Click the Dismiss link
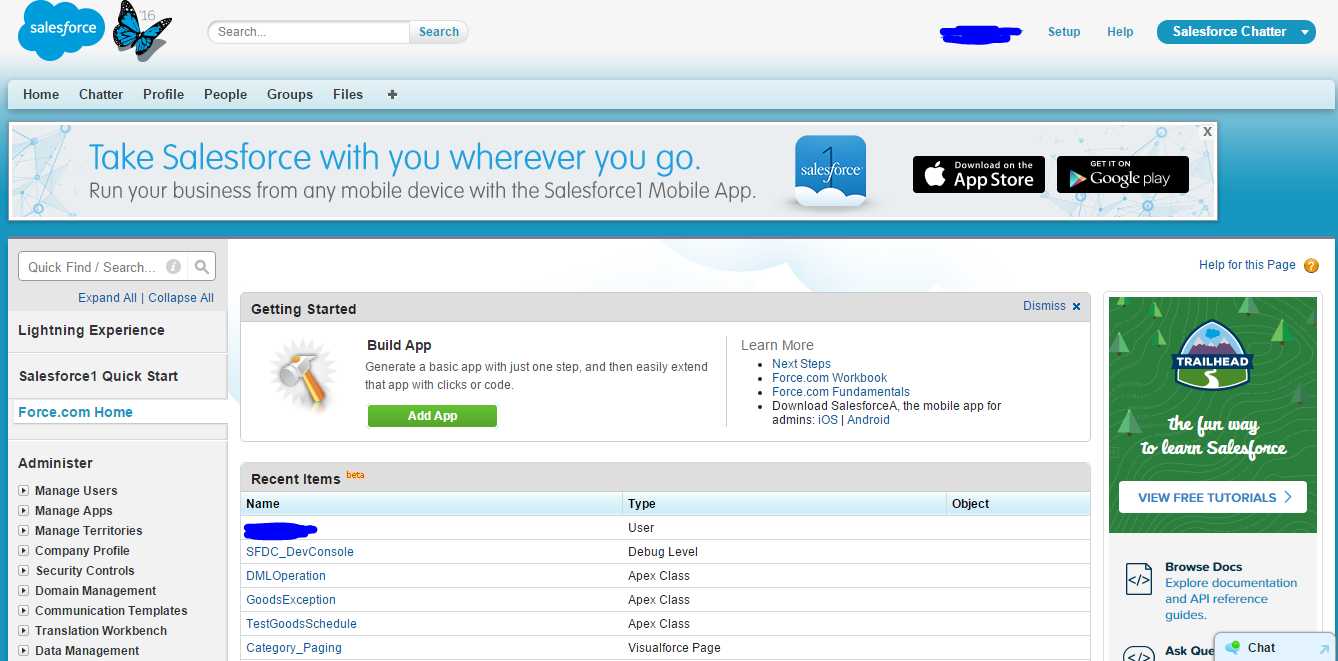The width and height of the screenshot is (1338, 661). 1044,306
